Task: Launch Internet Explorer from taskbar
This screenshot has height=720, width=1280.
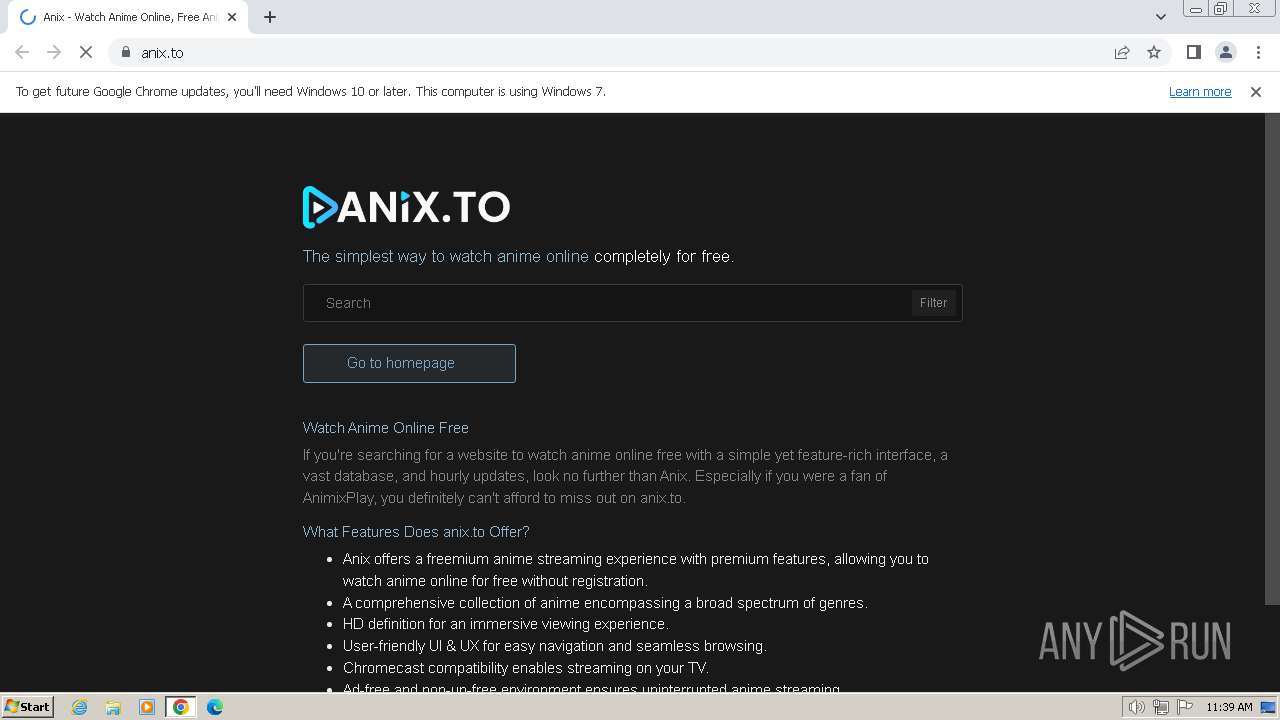Action: click(x=80, y=707)
